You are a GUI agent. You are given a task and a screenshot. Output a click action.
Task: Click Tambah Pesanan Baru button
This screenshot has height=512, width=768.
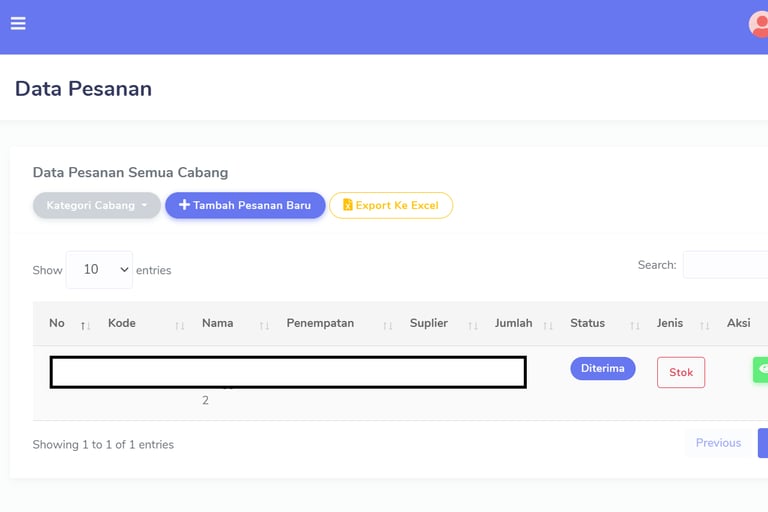click(x=245, y=205)
